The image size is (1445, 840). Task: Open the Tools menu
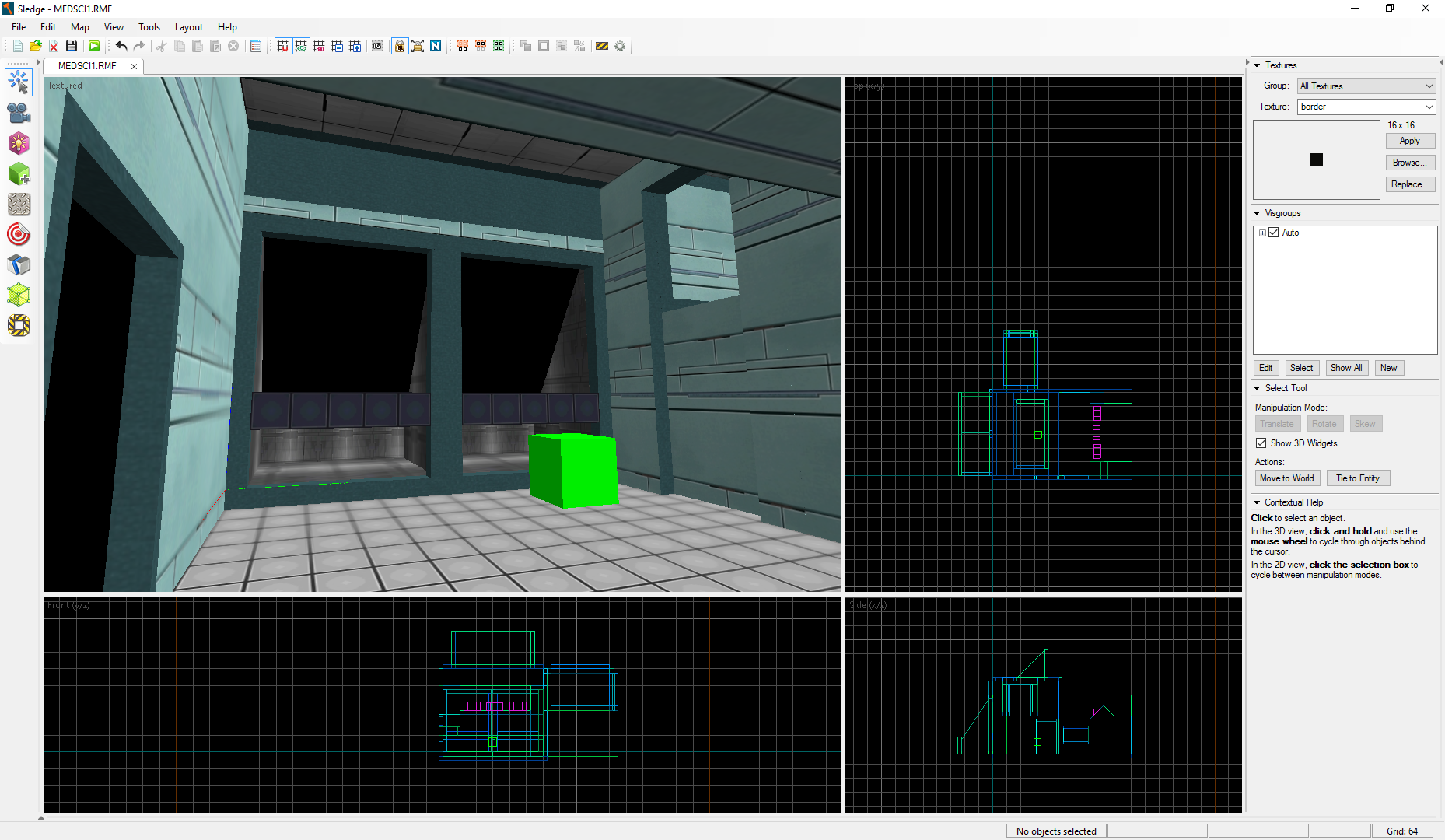tap(149, 26)
